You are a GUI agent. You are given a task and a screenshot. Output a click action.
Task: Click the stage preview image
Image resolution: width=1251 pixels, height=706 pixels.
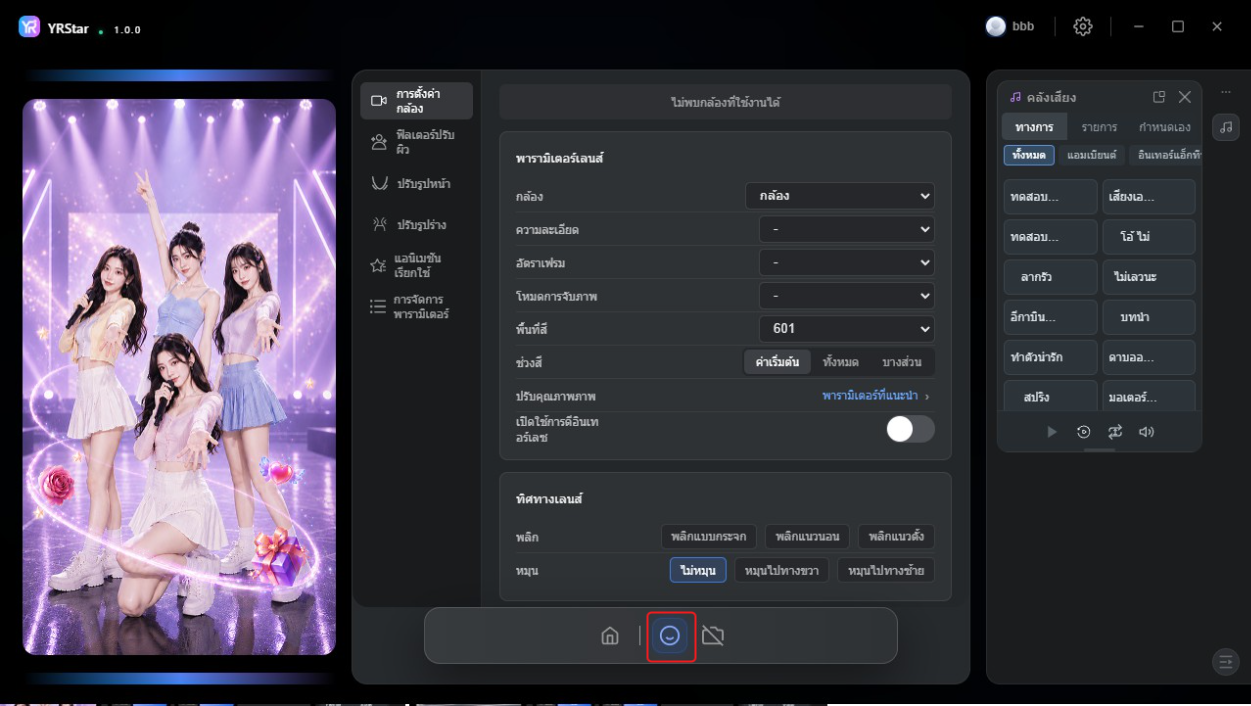pos(179,377)
